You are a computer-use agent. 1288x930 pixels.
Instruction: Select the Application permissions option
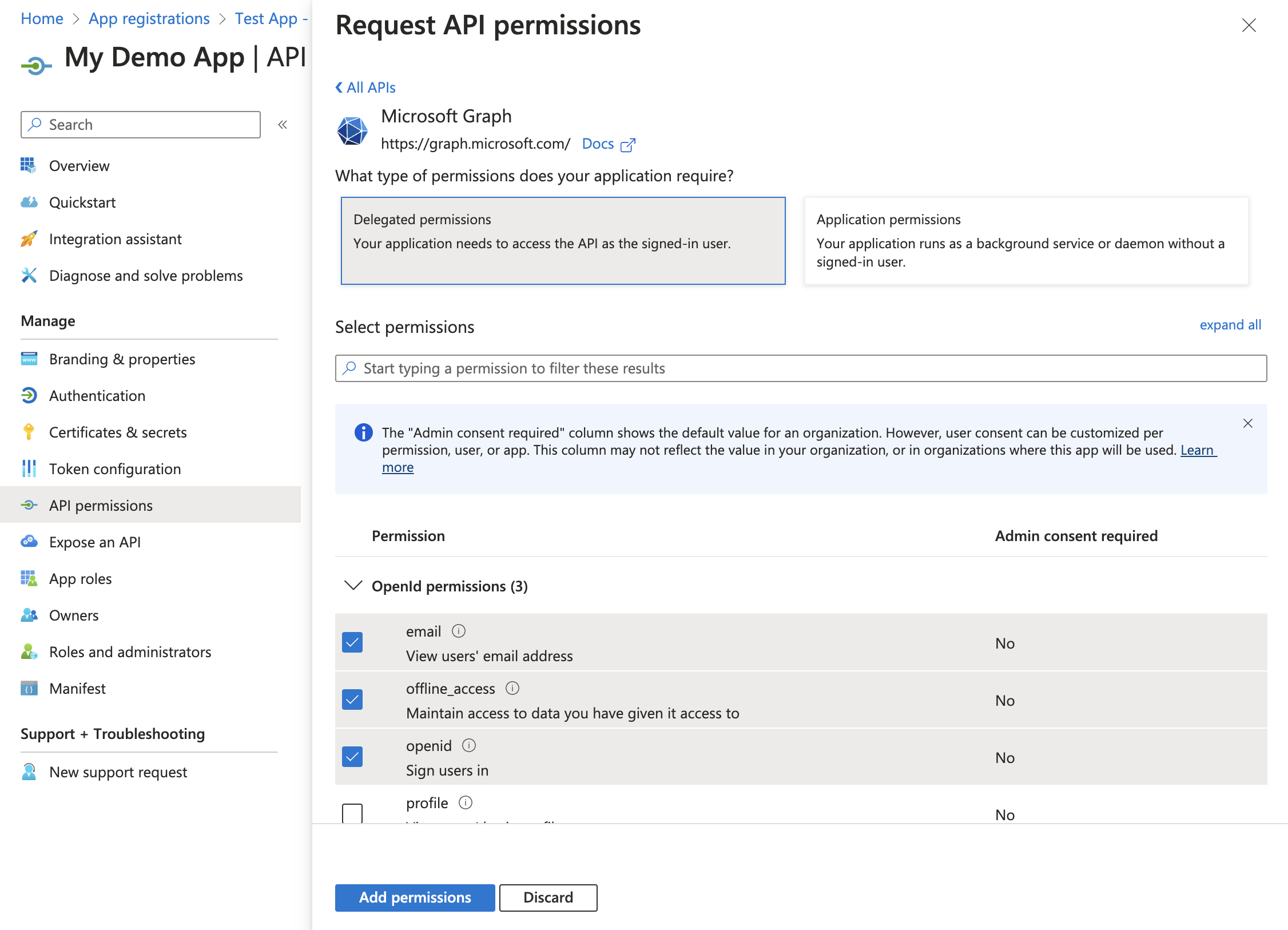point(1026,241)
